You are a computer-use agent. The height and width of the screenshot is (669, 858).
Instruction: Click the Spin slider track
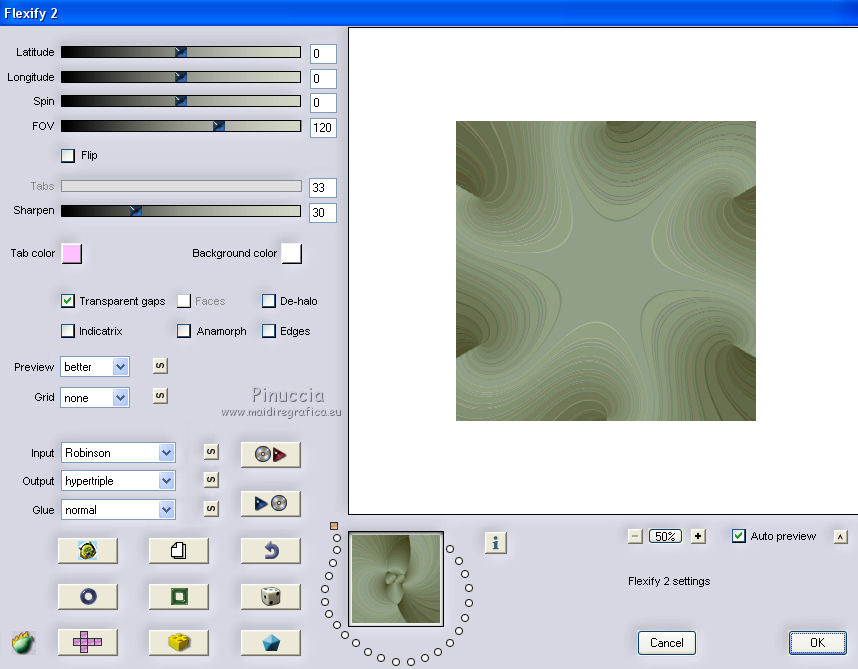click(181, 101)
